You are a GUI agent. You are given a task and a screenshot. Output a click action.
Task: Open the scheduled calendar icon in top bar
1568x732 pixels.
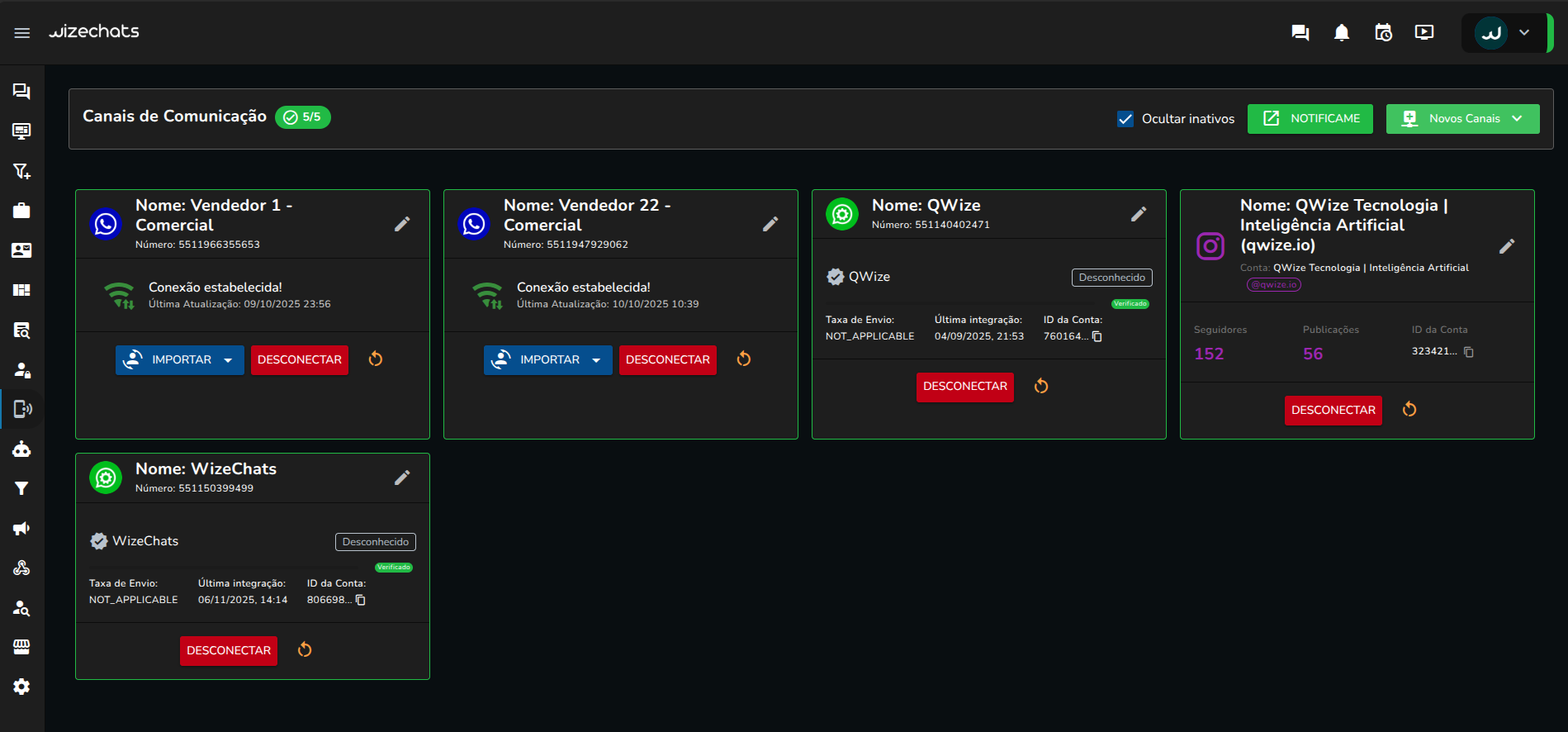click(1383, 32)
